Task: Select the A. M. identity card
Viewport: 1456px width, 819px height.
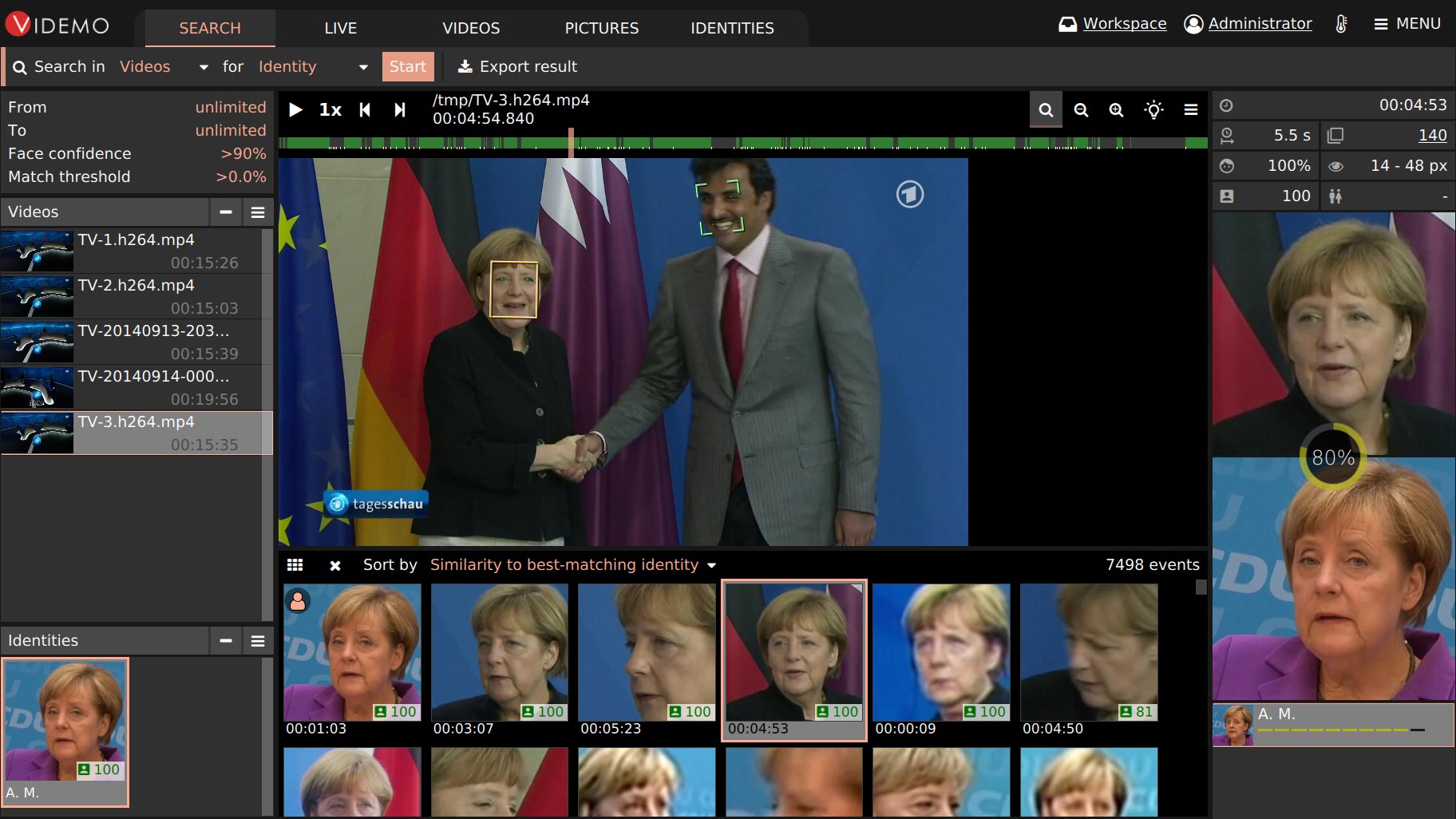Action: click(65, 732)
